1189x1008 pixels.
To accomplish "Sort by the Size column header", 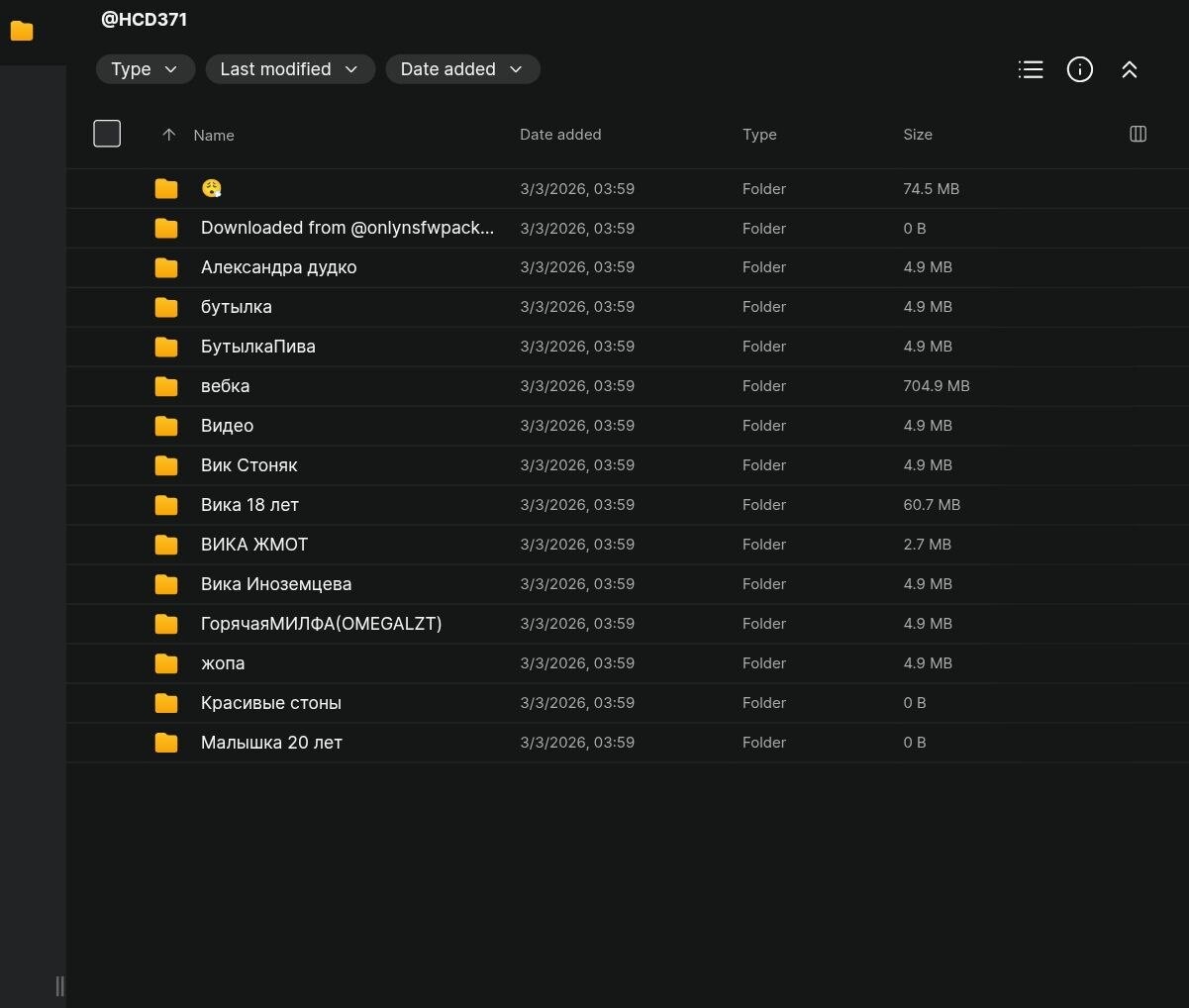I will tap(917, 135).
